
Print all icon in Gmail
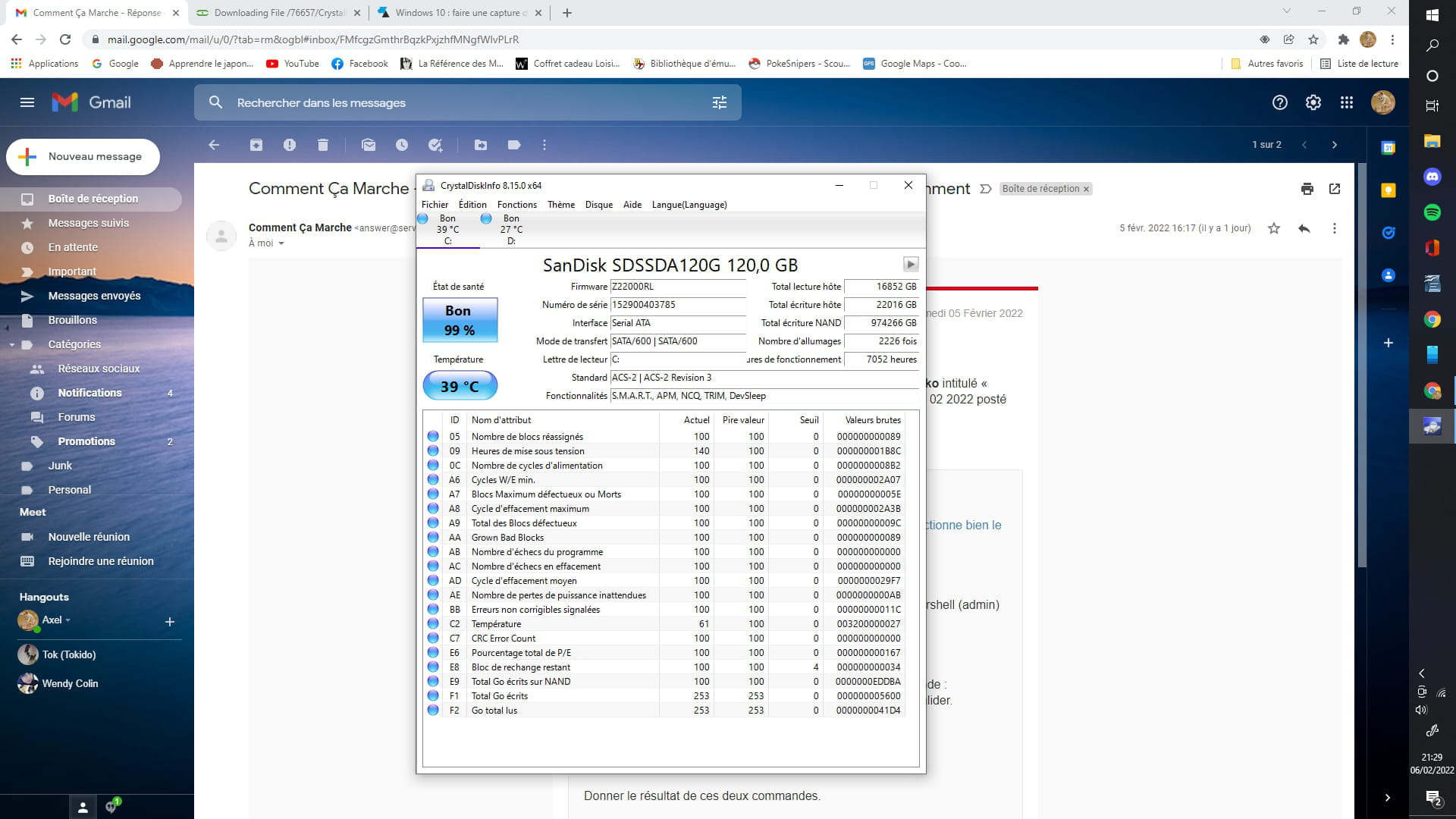pyautogui.click(x=1307, y=189)
